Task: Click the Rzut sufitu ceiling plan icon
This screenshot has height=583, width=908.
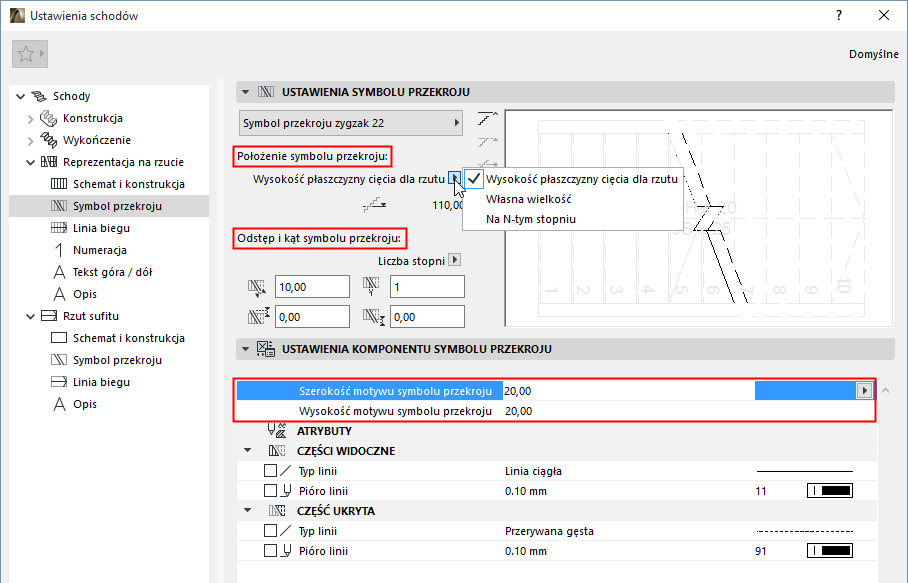Action: pos(49,316)
